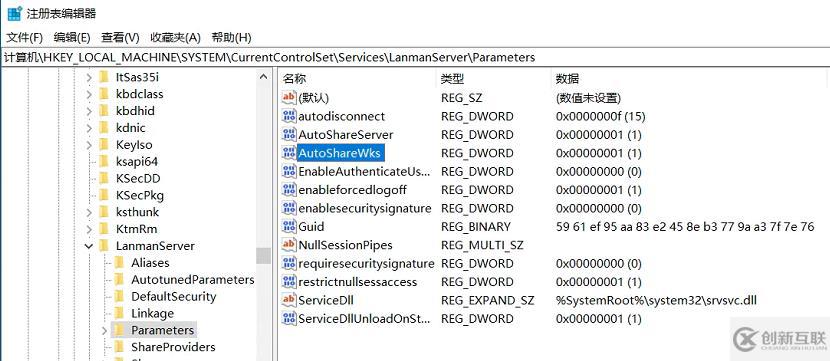Click the registry path address bar
This screenshot has width=830, height=361.
(415, 57)
